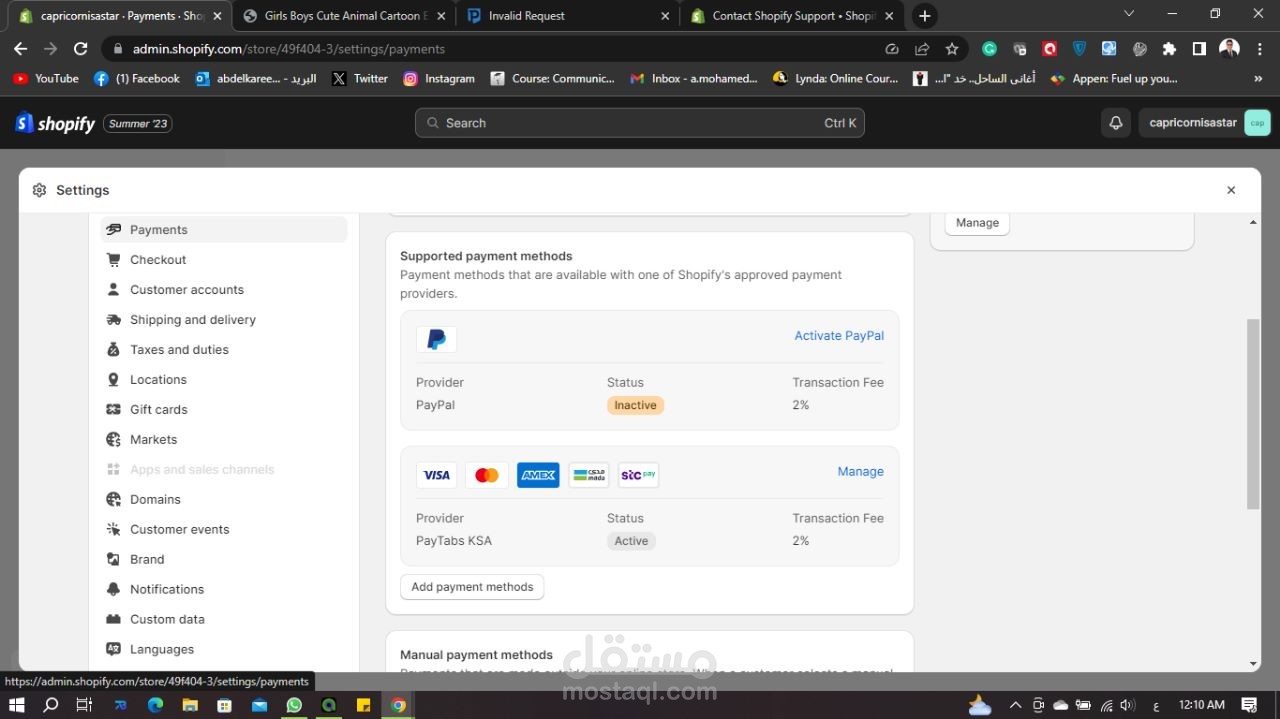
Task: Click Add payment methods button
Action: 472,587
